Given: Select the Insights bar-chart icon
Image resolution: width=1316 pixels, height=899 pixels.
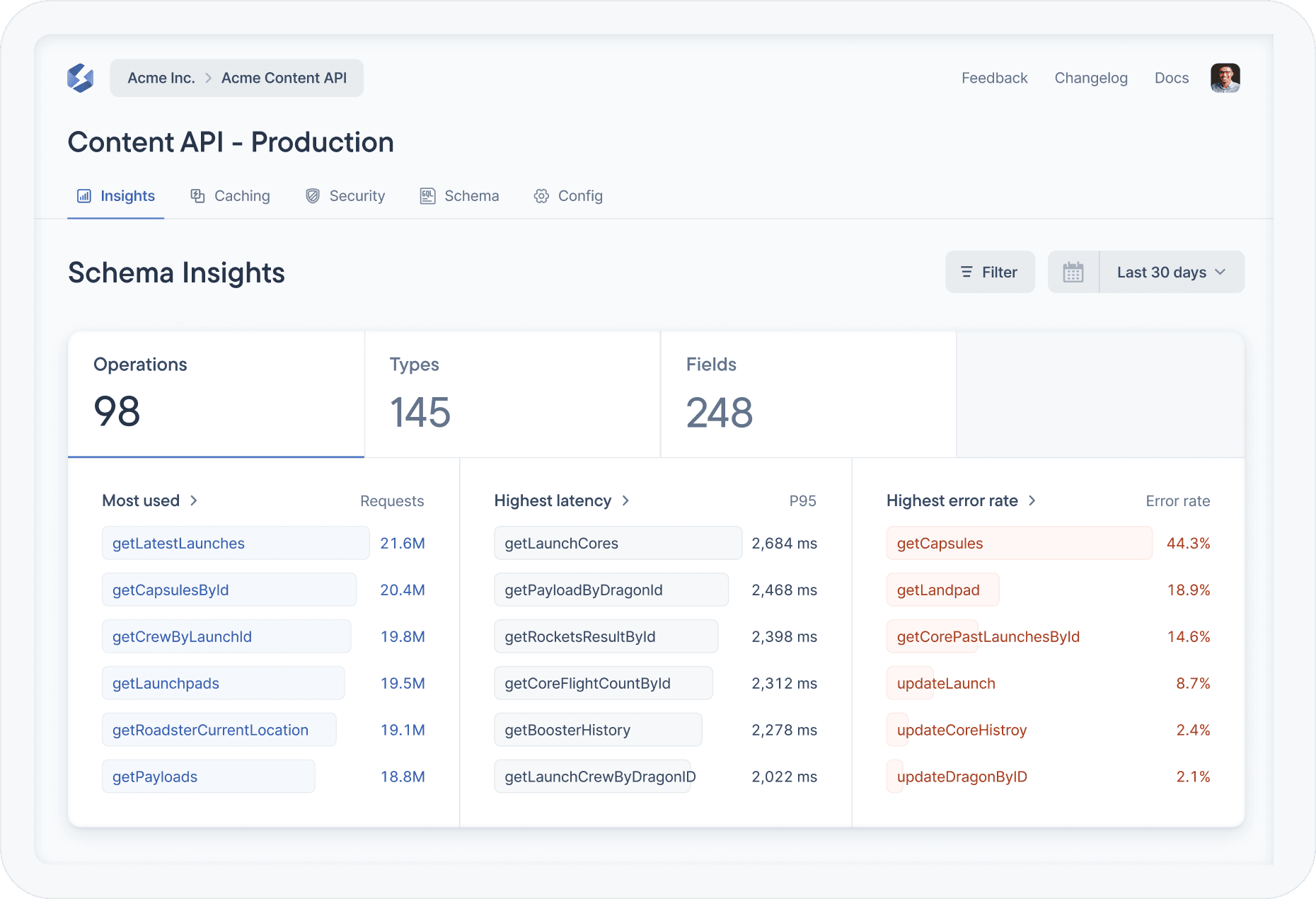Looking at the screenshot, I should click(x=84, y=196).
